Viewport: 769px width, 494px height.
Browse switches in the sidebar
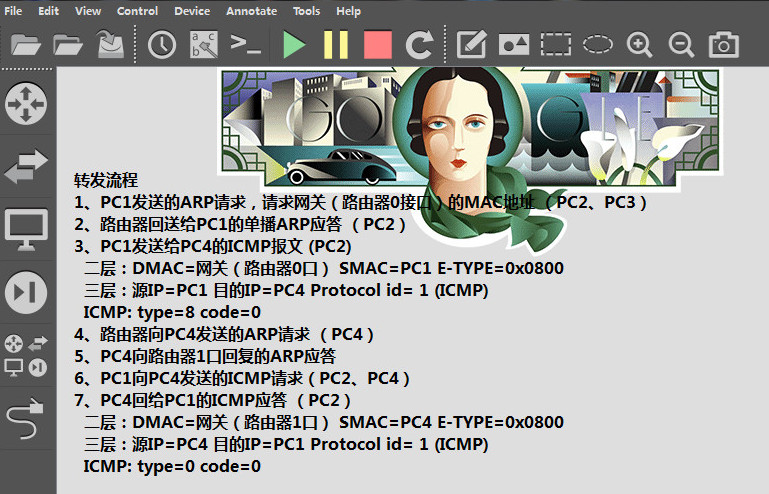click(26, 167)
